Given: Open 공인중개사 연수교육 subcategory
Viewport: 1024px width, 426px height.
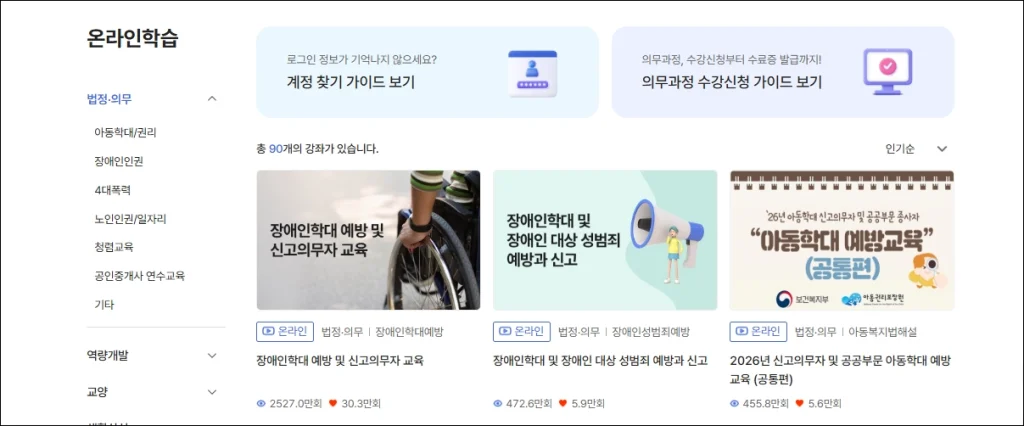Looking at the screenshot, I should pos(140,276).
